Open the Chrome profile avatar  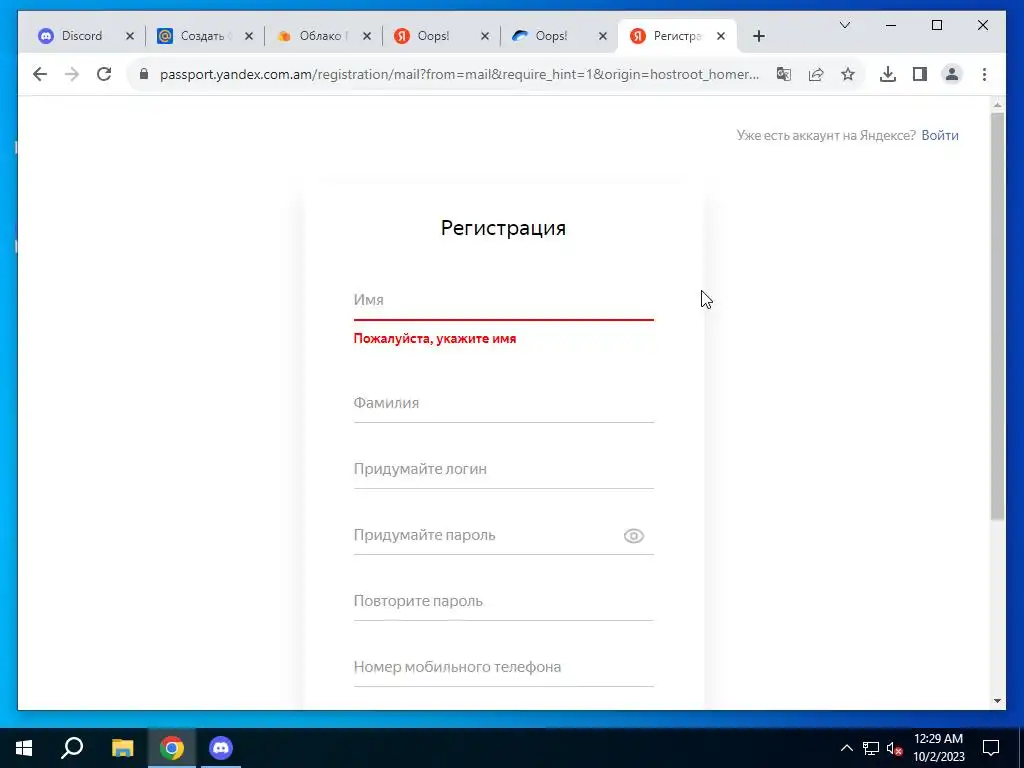click(x=952, y=74)
